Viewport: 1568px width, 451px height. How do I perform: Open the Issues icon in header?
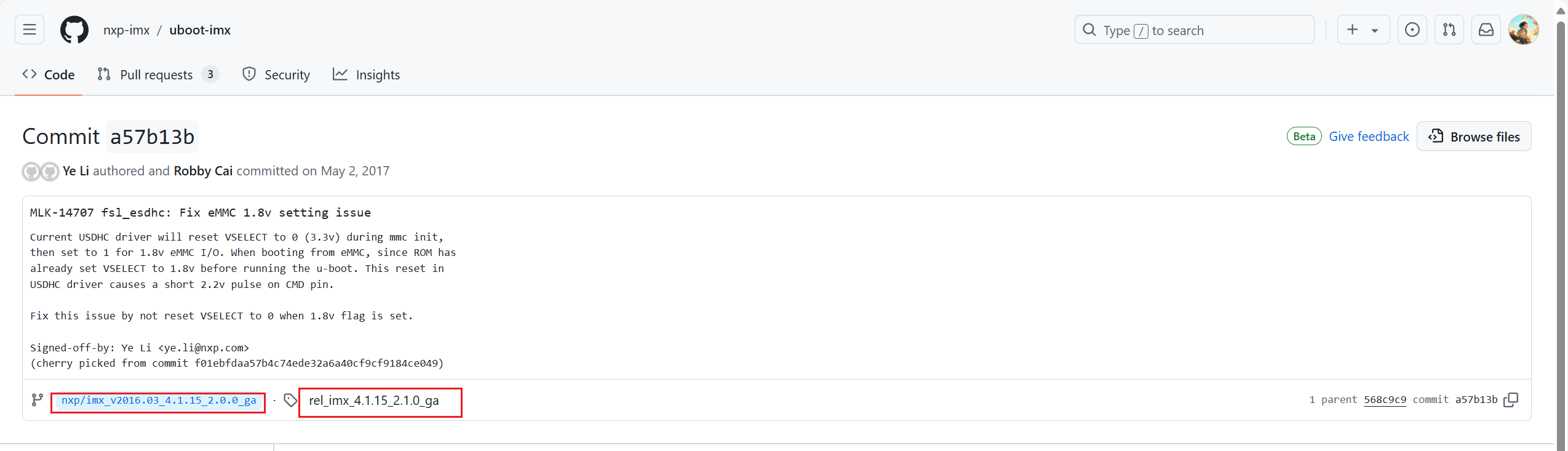pyautogui.click(x=1412, y=30)
